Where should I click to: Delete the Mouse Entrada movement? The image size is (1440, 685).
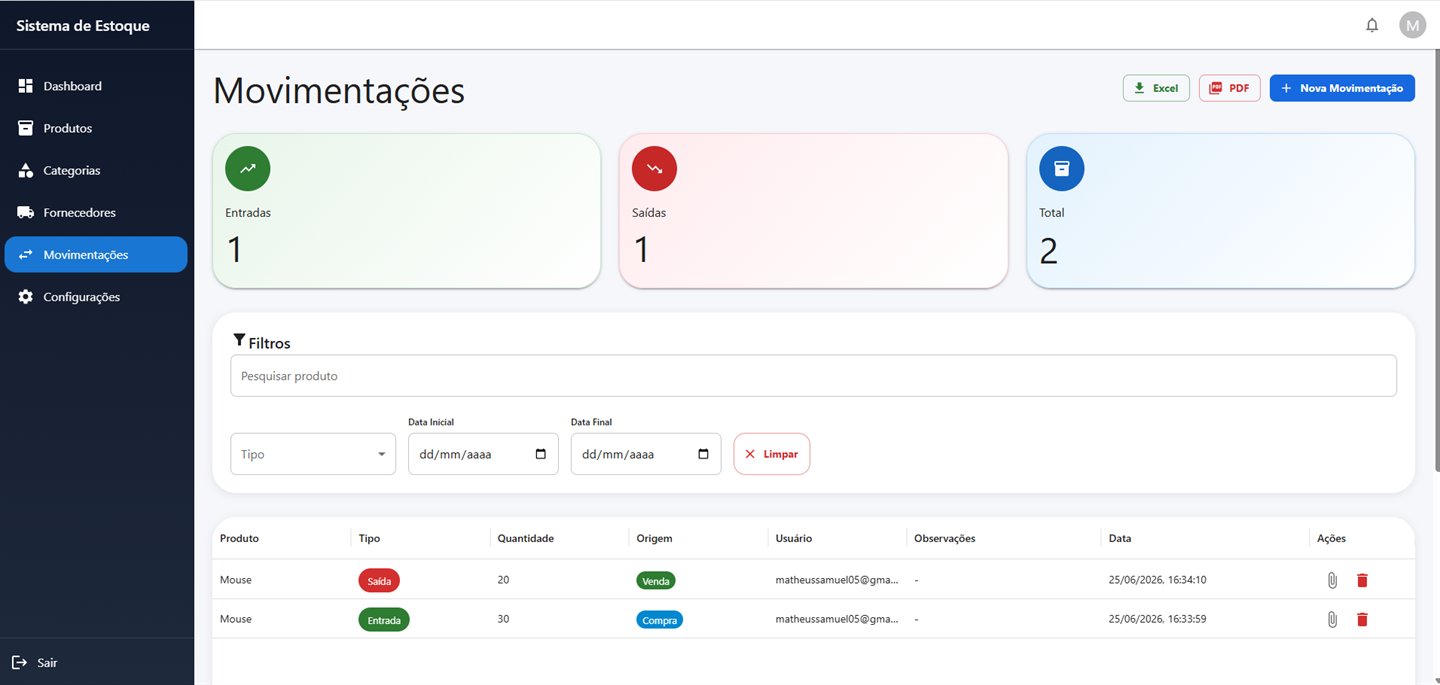click(x=1362, y=619)
